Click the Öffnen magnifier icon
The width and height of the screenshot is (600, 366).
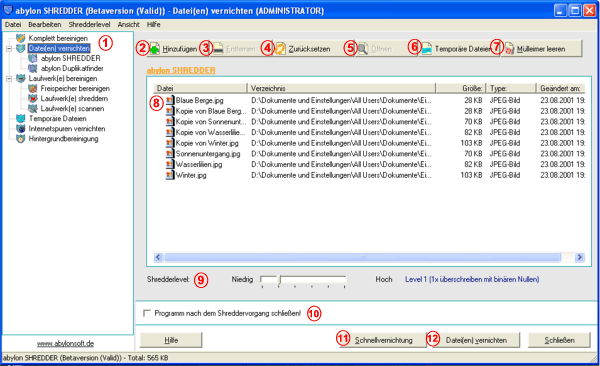click(x=362, y=49)
